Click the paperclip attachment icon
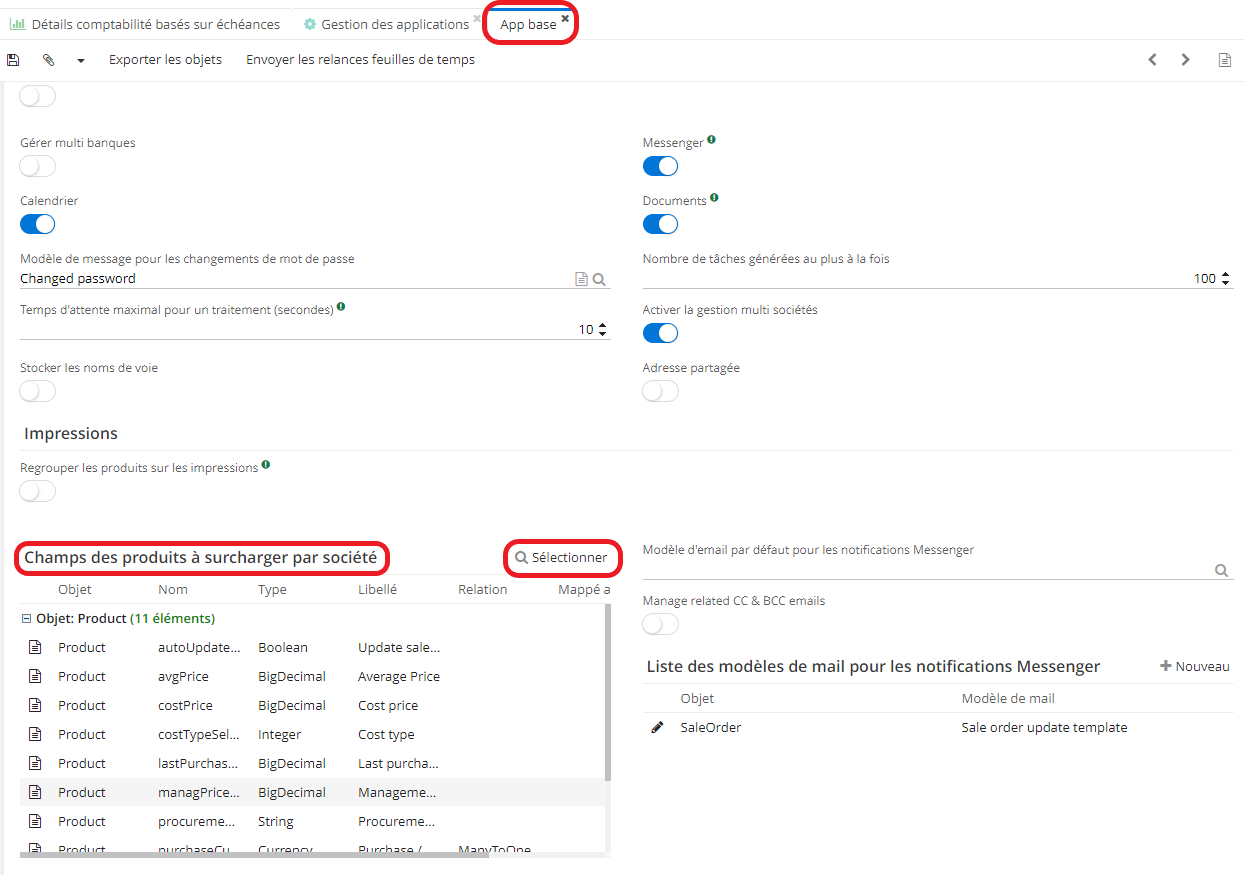The height and width of the screenshot is (875, 1244). [x=48, y=60]
